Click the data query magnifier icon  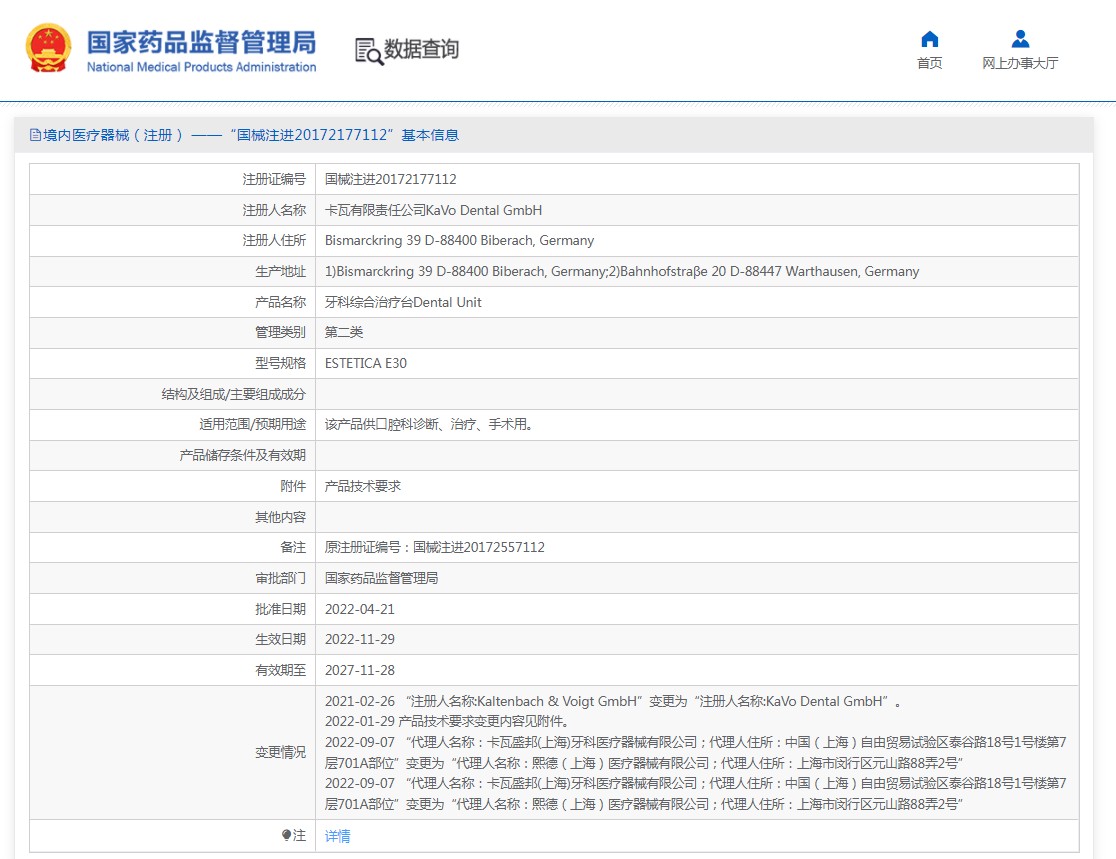click(369, 50)
